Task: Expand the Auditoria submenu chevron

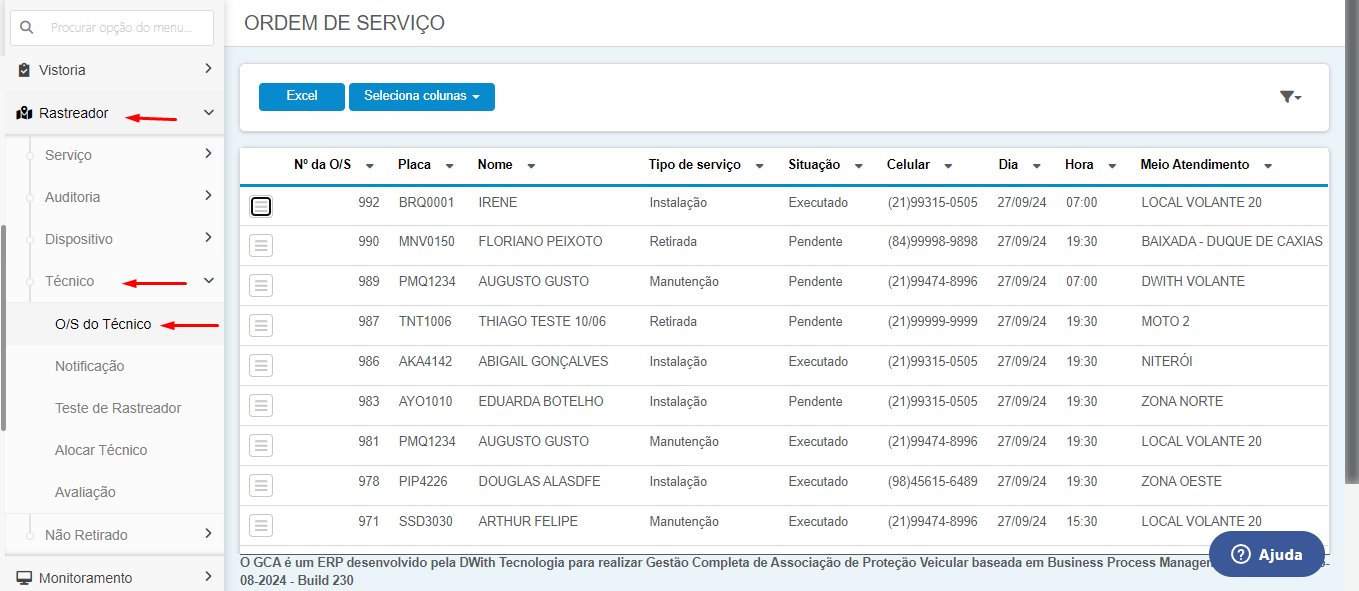Action: tap(208, 196)
